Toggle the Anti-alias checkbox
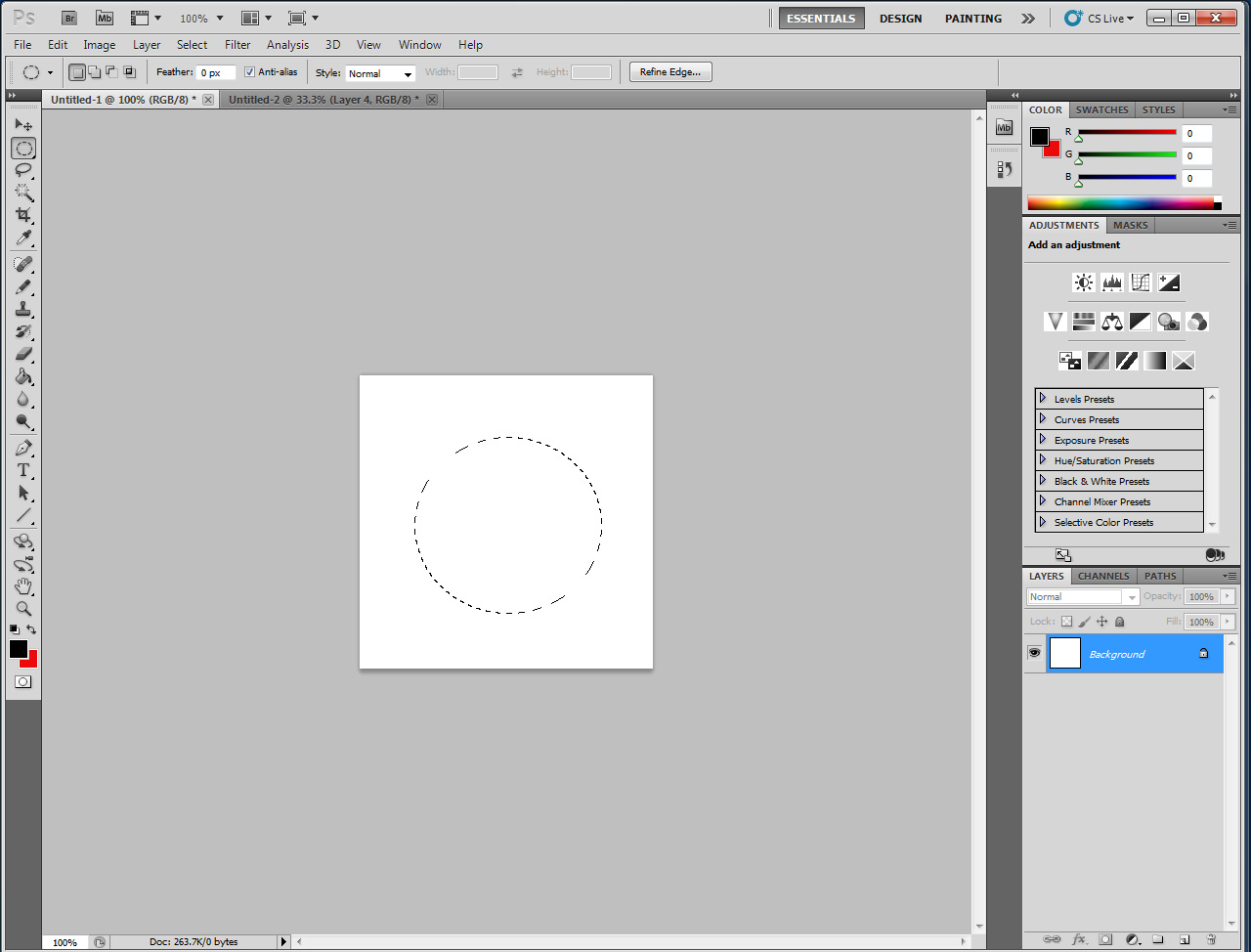 coord(249,71)
